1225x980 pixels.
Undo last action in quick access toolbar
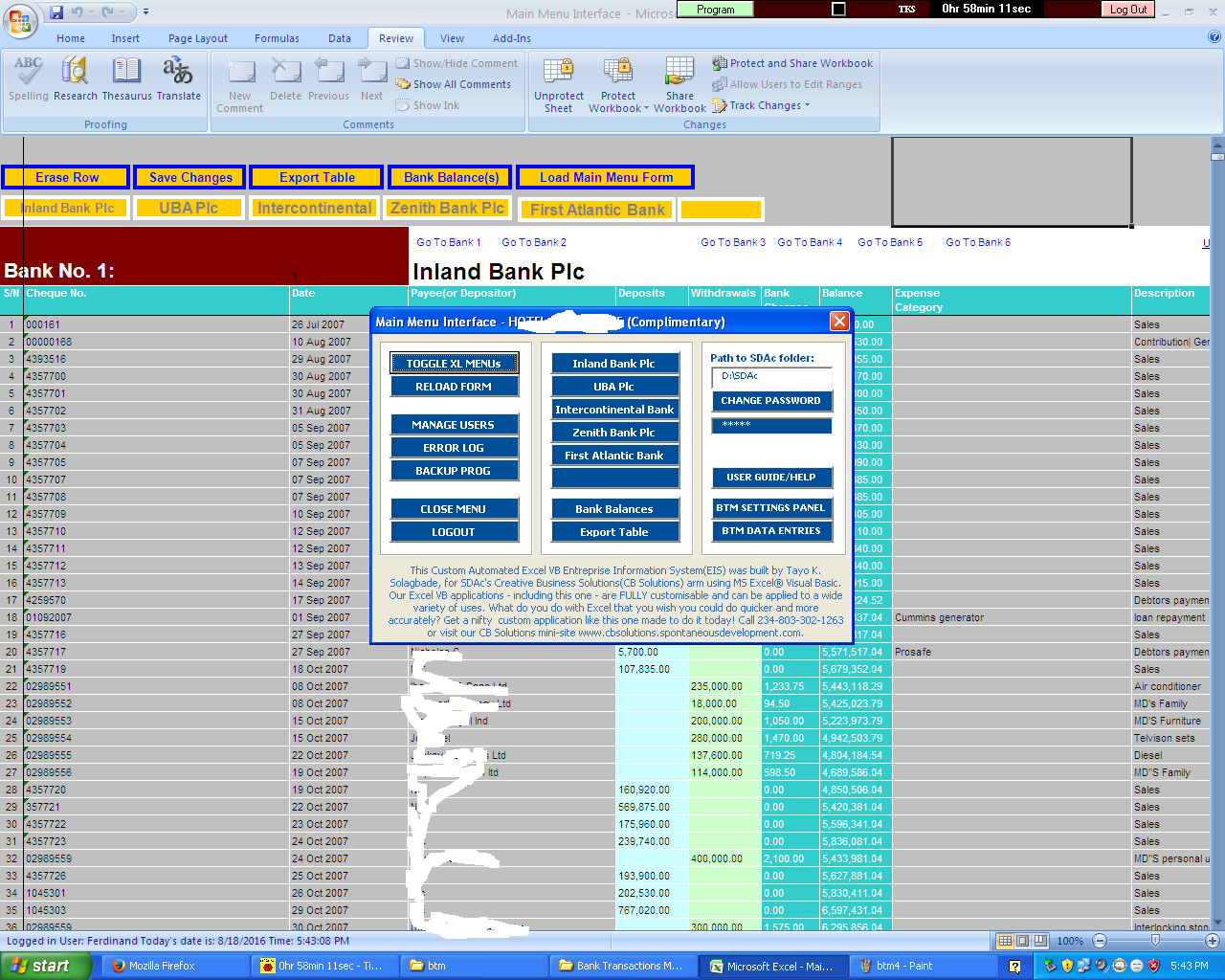pos(77,12)
